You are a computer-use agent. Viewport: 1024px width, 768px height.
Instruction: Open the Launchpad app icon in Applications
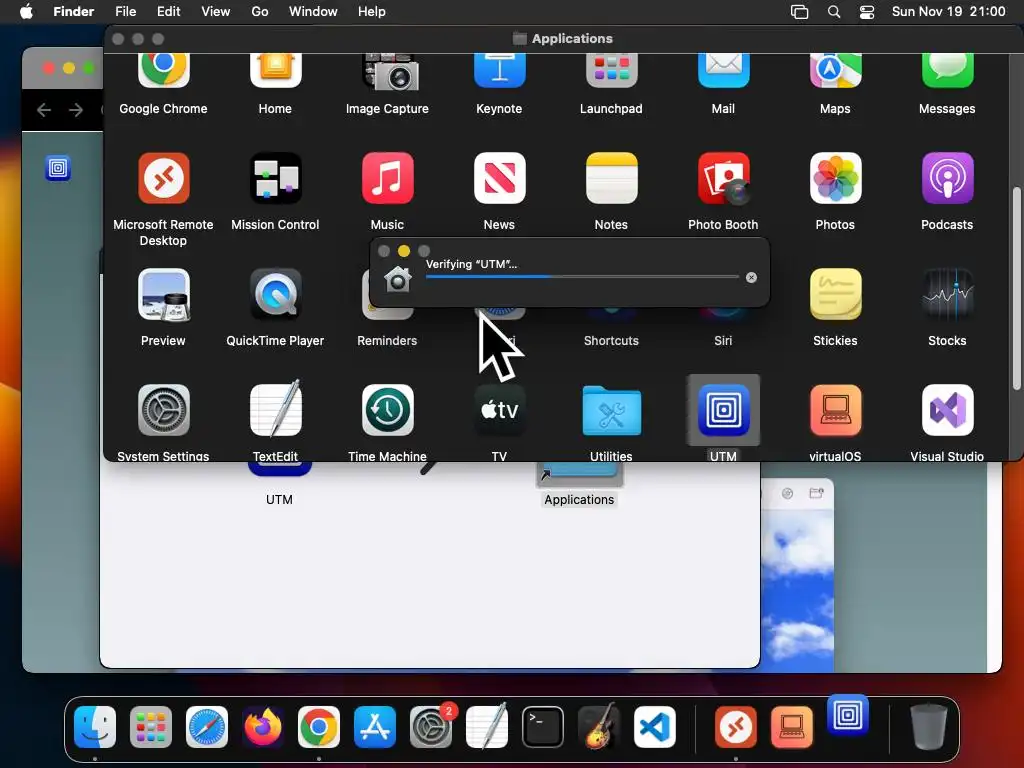[611, 71]
